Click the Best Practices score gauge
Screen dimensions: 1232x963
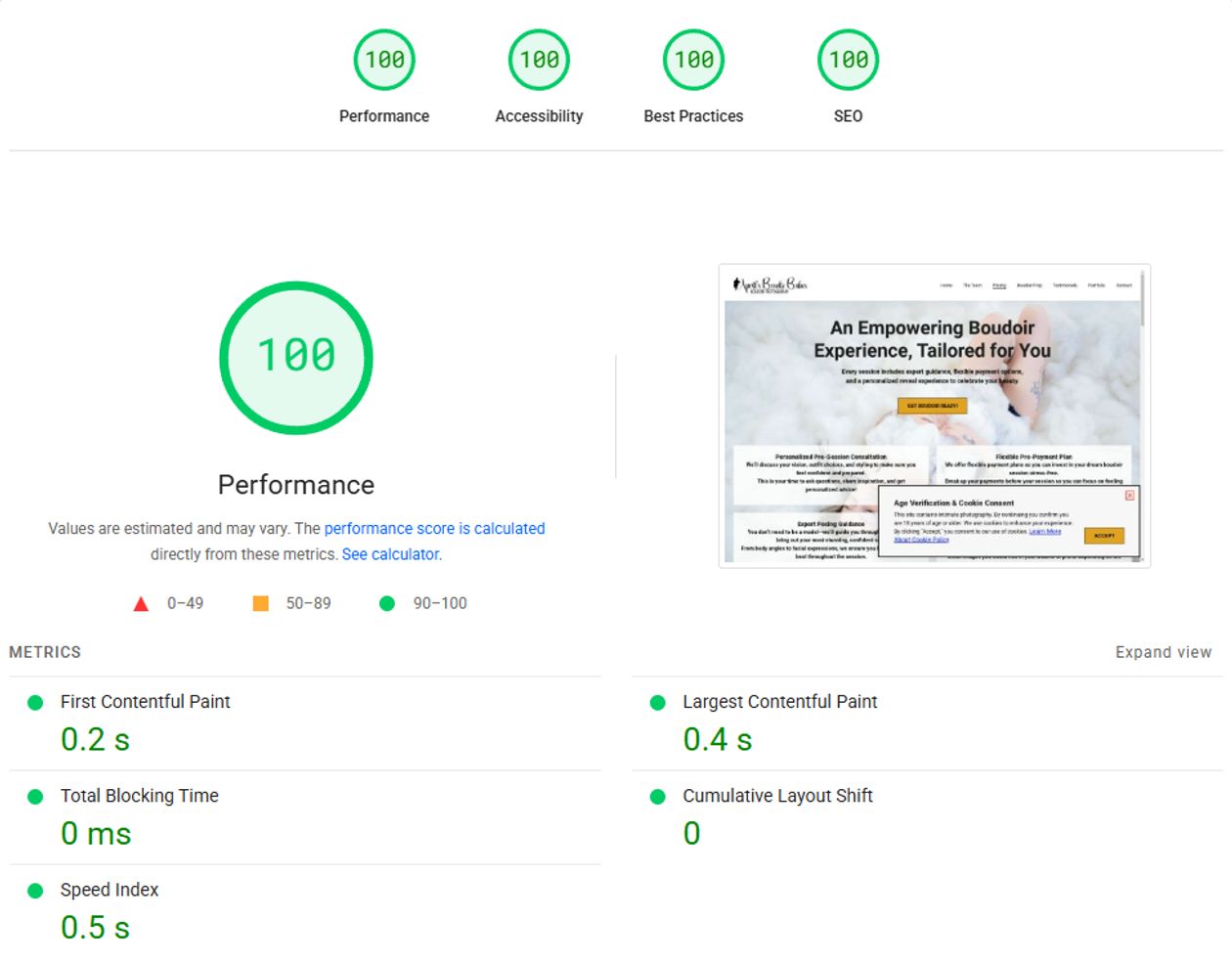(693, 60)
